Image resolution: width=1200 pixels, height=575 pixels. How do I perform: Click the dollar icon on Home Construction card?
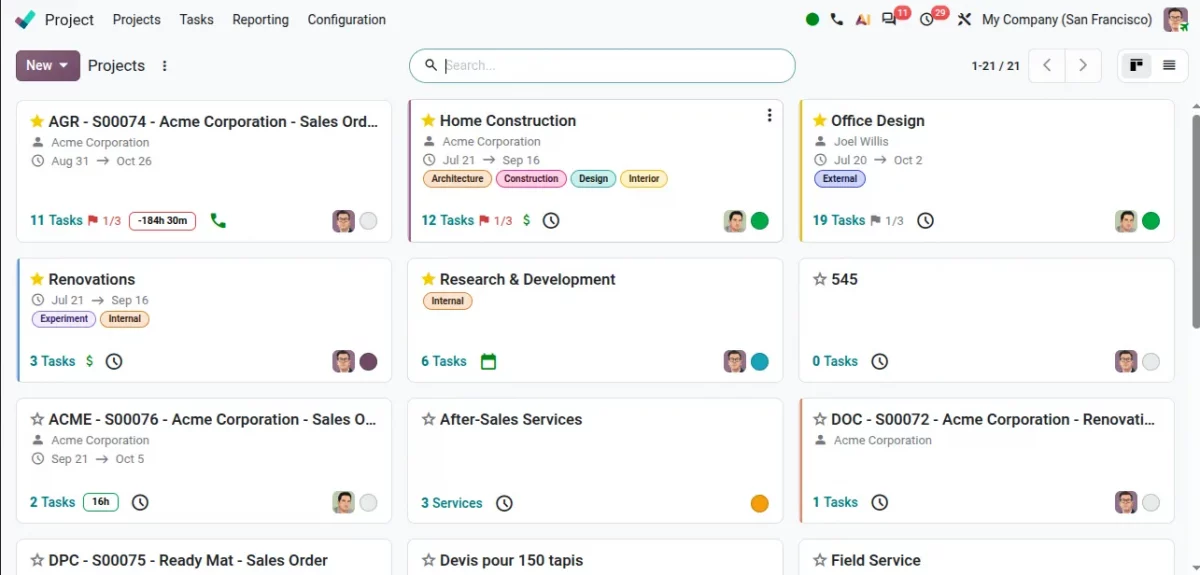tap(527, 220)
